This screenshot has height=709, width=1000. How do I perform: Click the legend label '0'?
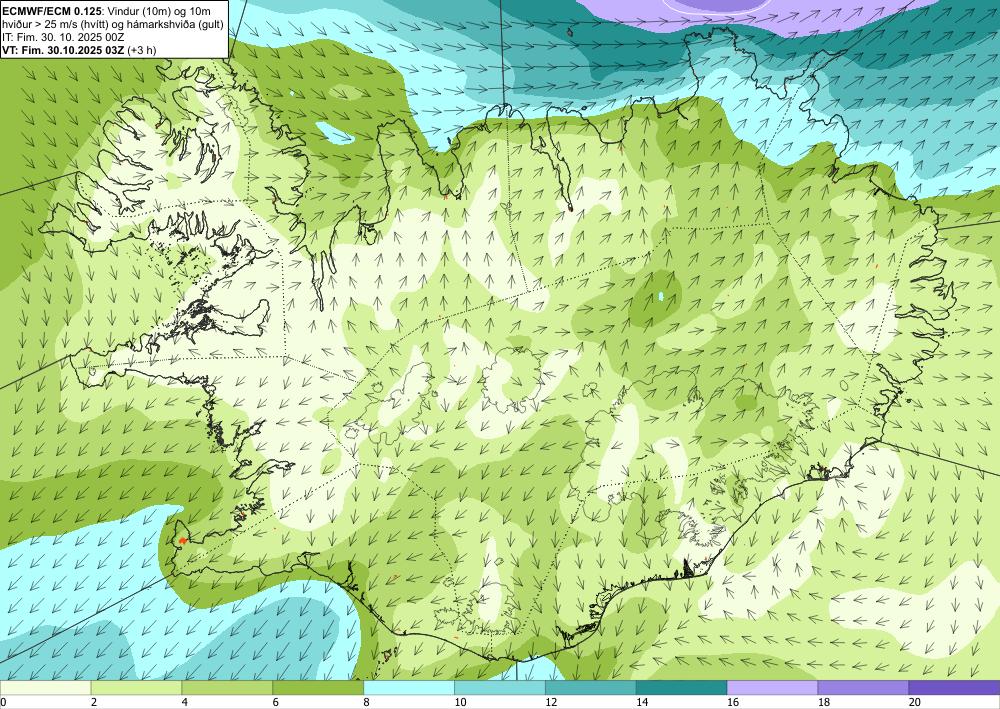(x=3, y=702)
